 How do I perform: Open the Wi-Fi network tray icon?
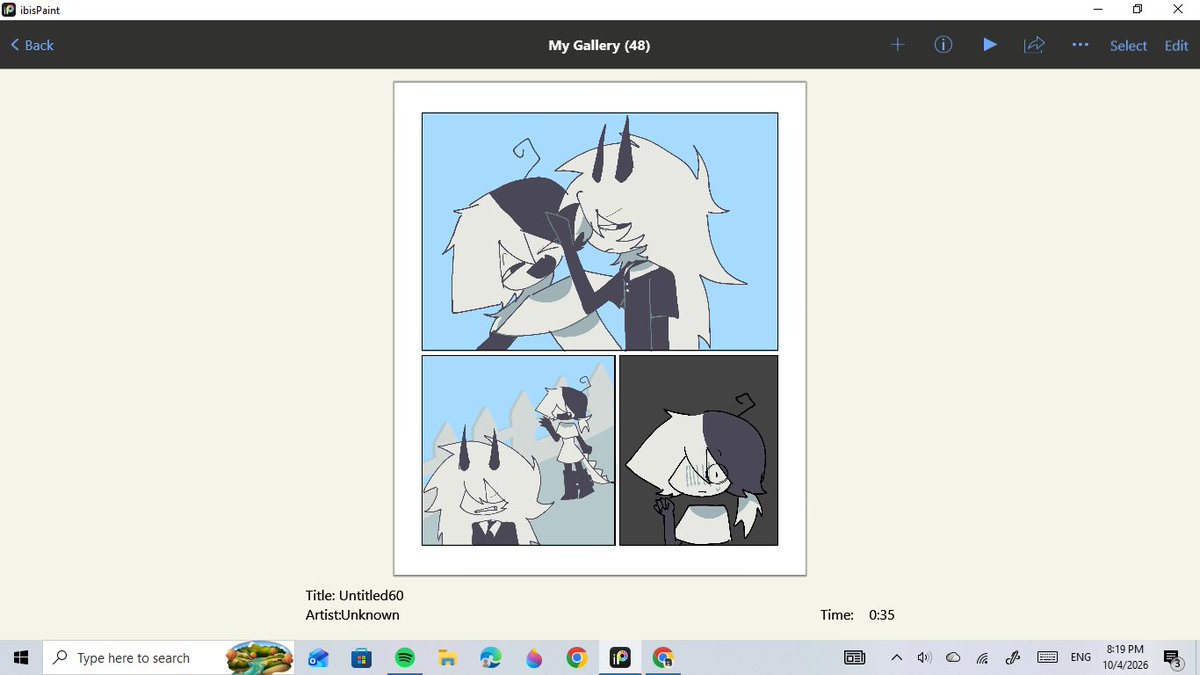(982, 658)
